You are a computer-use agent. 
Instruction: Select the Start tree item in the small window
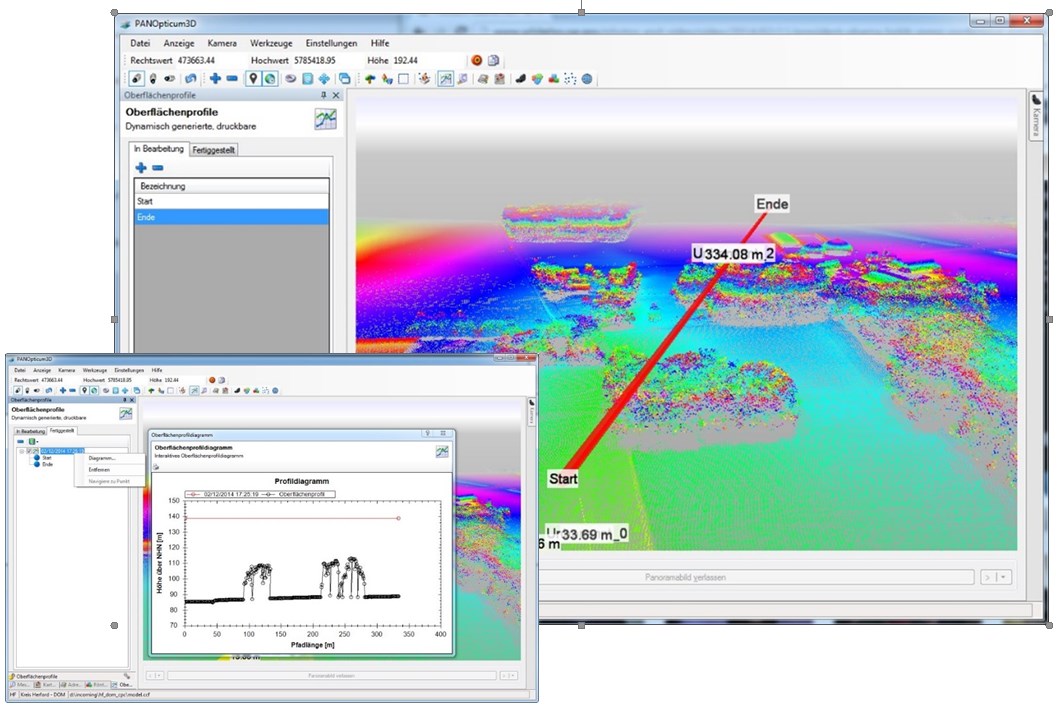click(47, 458)
